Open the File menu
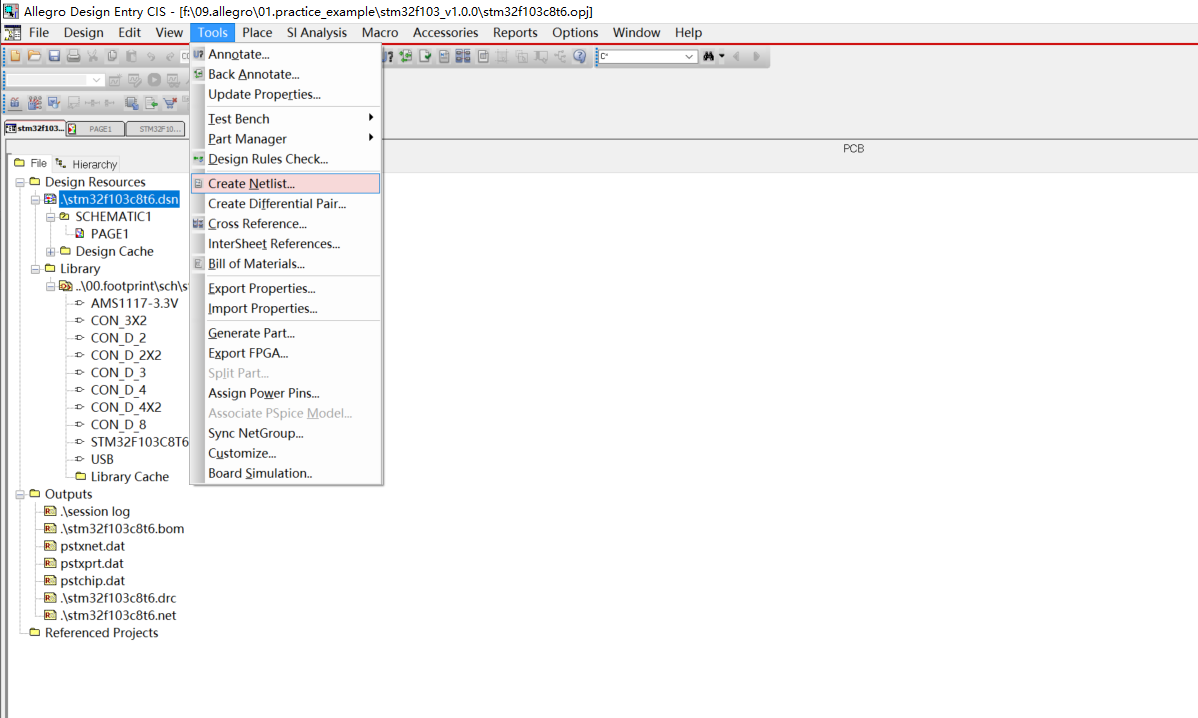The image size is (1198, 718). coord(39,33)
